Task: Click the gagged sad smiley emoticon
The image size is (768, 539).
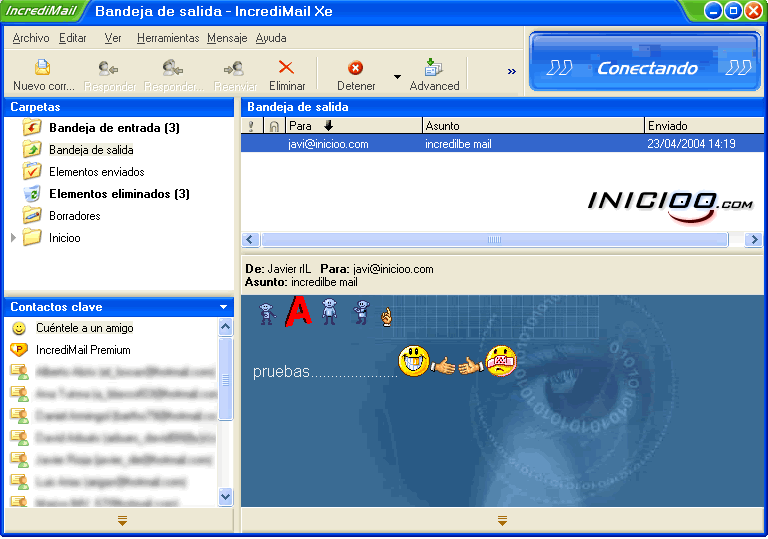Action: tap(501, 361)
